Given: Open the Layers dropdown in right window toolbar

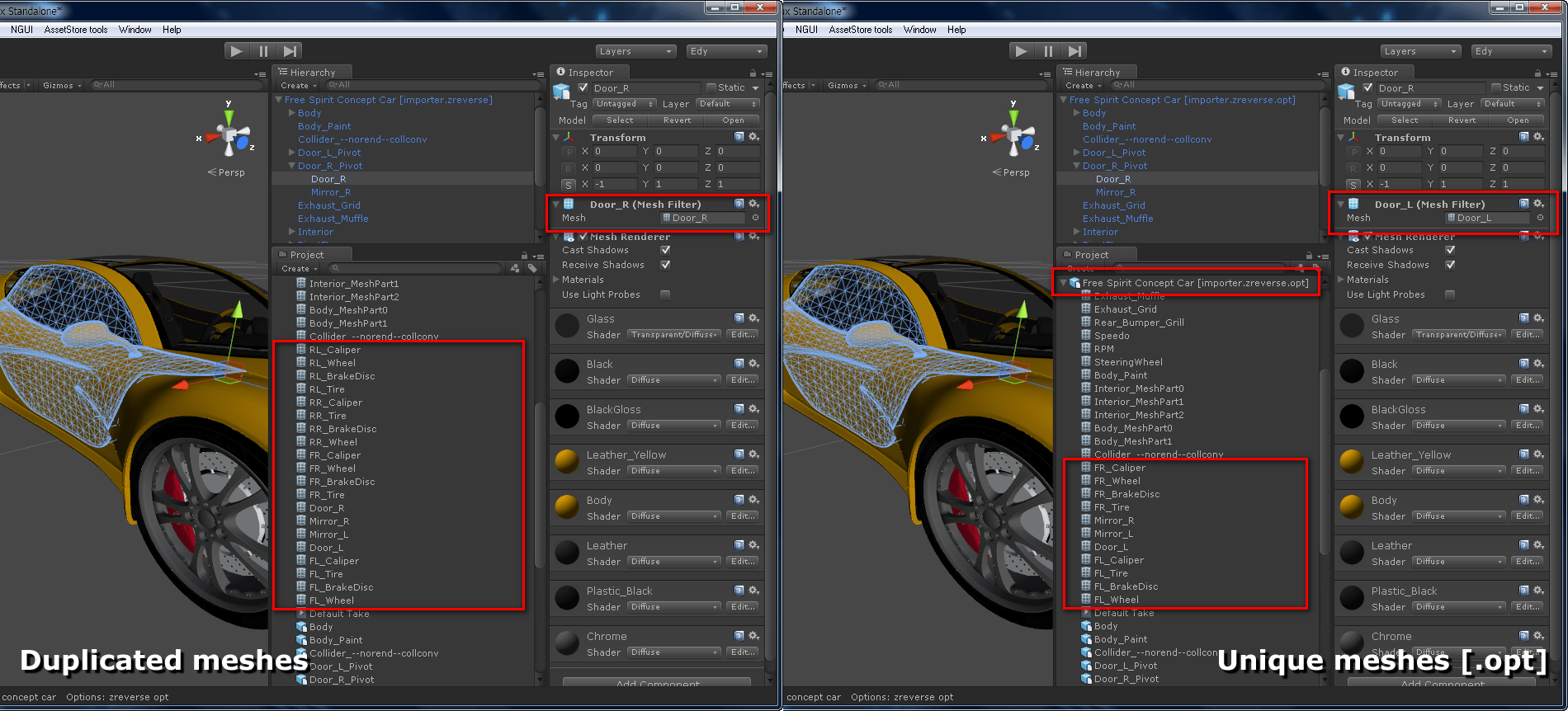Looking at the screenshot, I should point(1420,51).
